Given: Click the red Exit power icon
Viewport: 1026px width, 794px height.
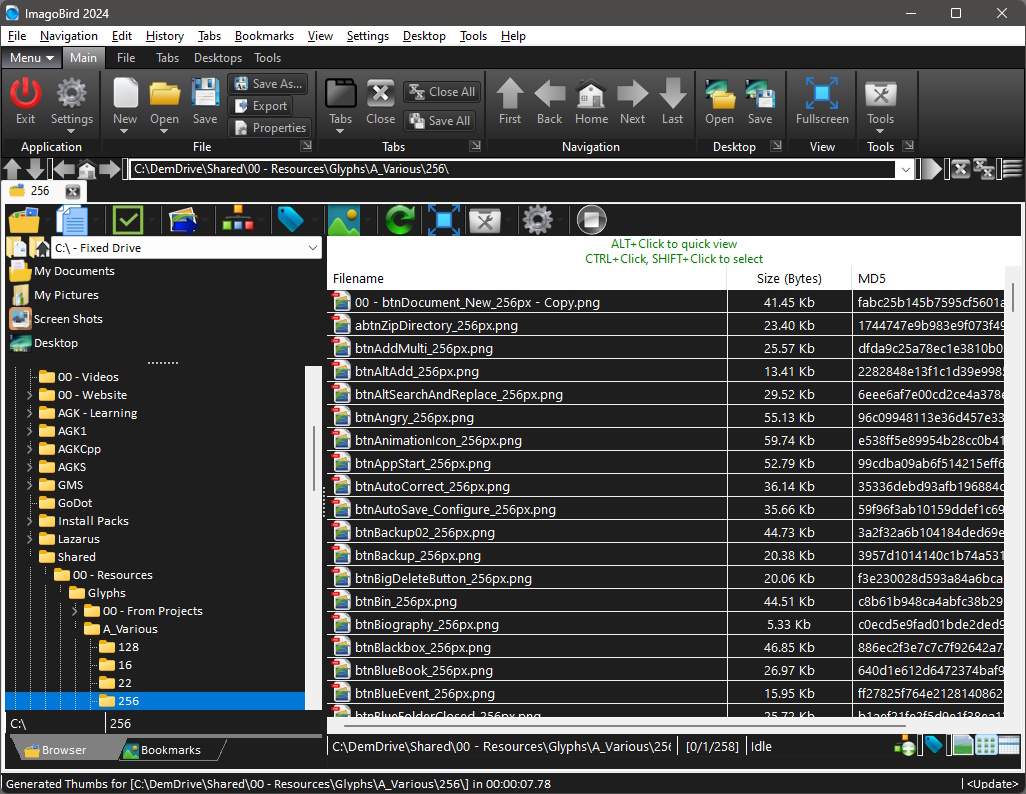Looking at the screenshot, I should (26, 94).
